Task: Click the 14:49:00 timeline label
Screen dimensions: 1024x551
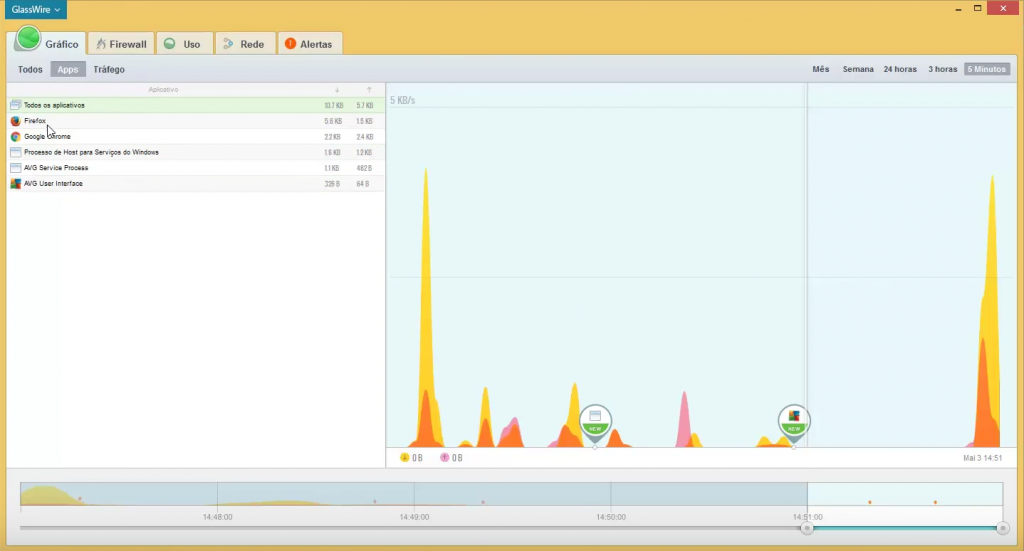Action: point(414,517)
